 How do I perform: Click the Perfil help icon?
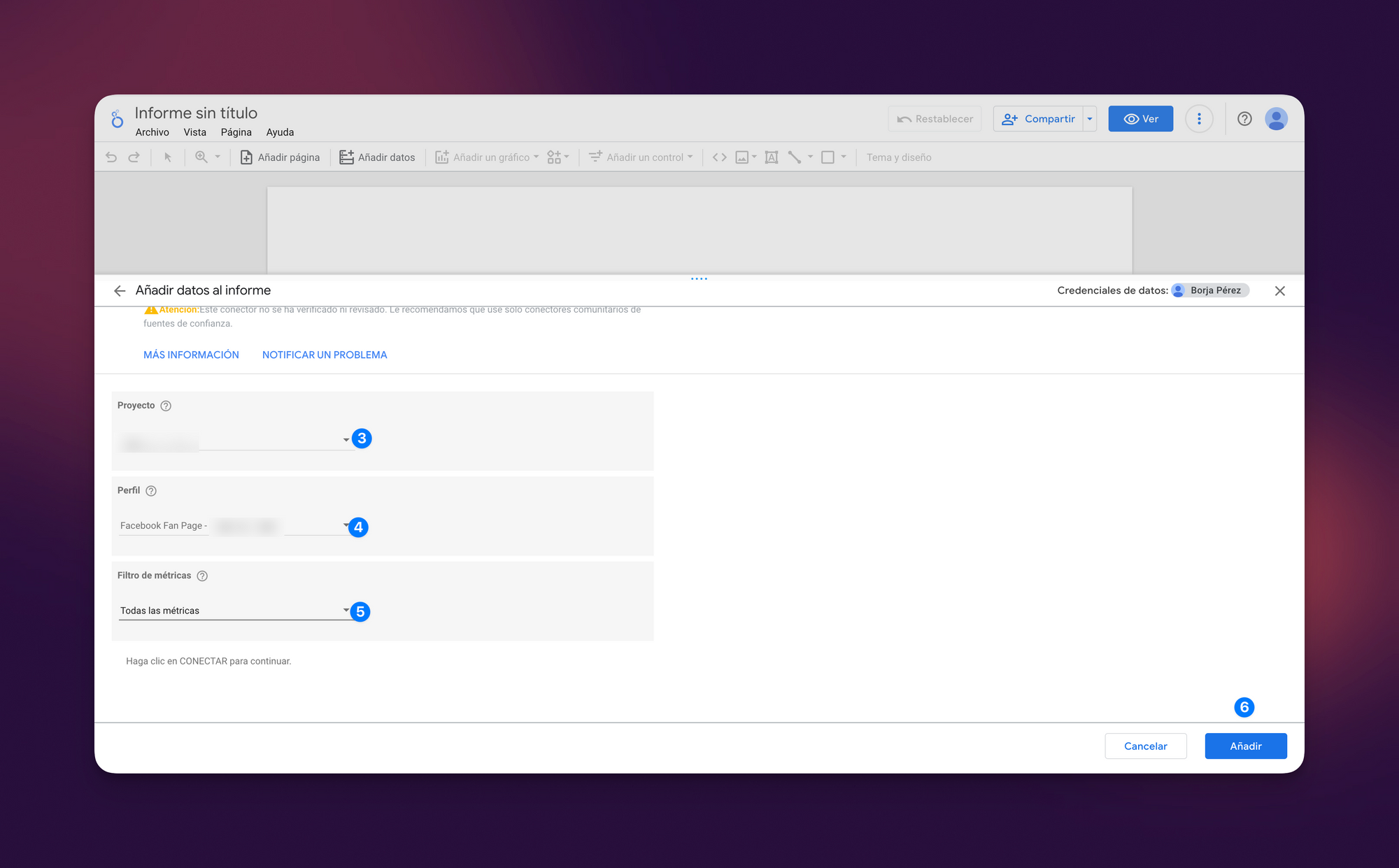(x=151, y=491)
